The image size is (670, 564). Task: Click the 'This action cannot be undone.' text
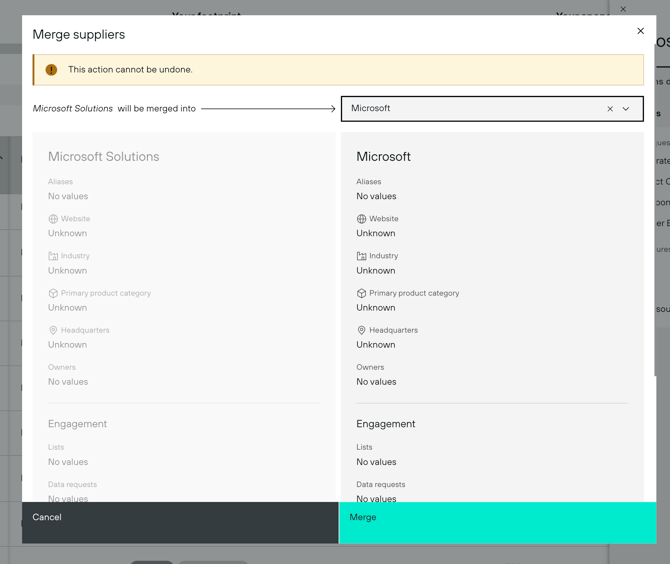click(130, 70)
